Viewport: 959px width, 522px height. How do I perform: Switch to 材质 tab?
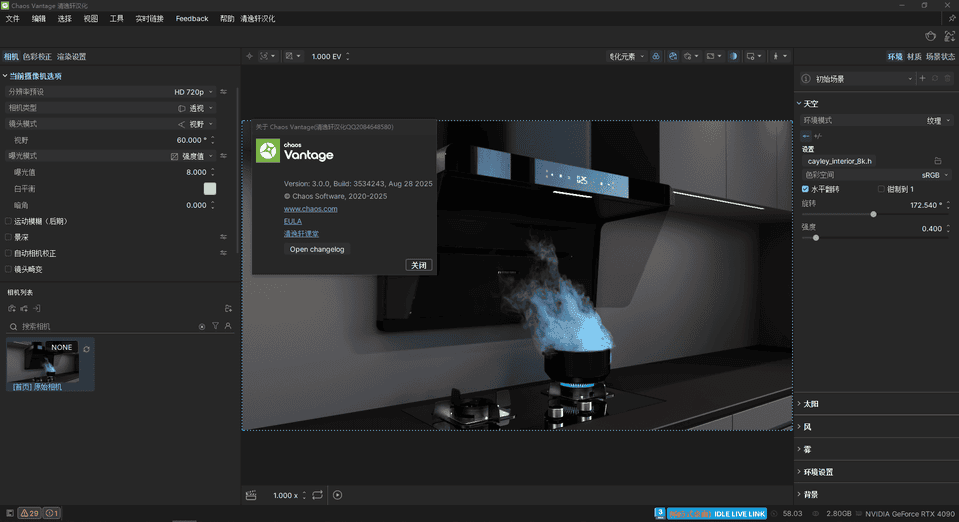coord(914,56)
